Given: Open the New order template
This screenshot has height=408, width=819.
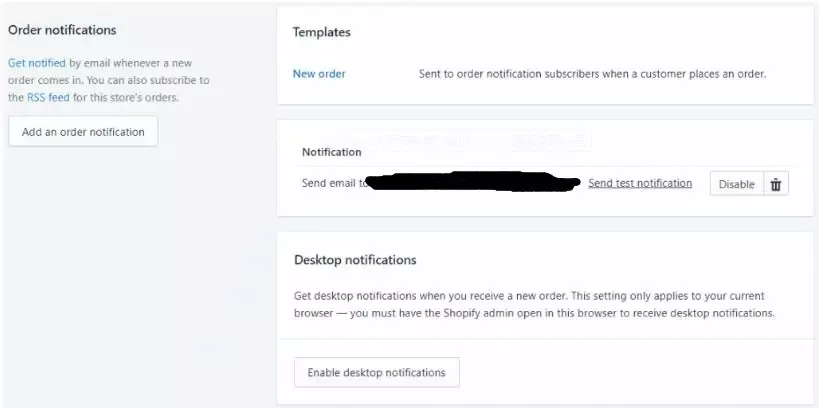Looking at the screenshot, I should (x=319, y=74).
